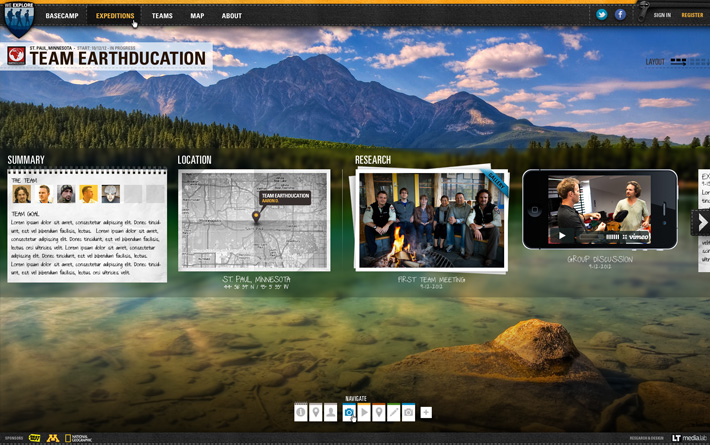
Task: Open the Facebook link icon
Action: click(x=620, y=15)
